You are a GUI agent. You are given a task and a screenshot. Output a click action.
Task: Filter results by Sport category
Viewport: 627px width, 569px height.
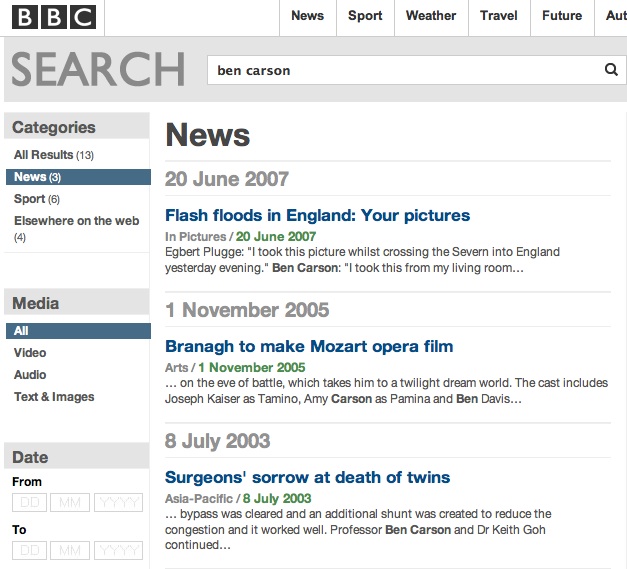coord(29,199)
